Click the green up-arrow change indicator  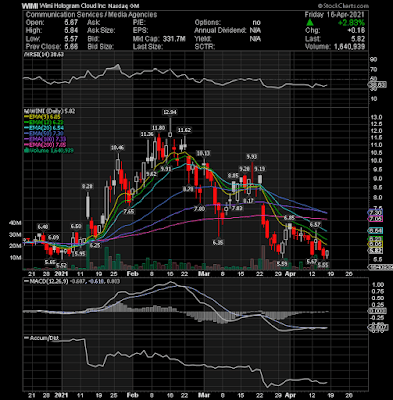(x=310, y=22)
